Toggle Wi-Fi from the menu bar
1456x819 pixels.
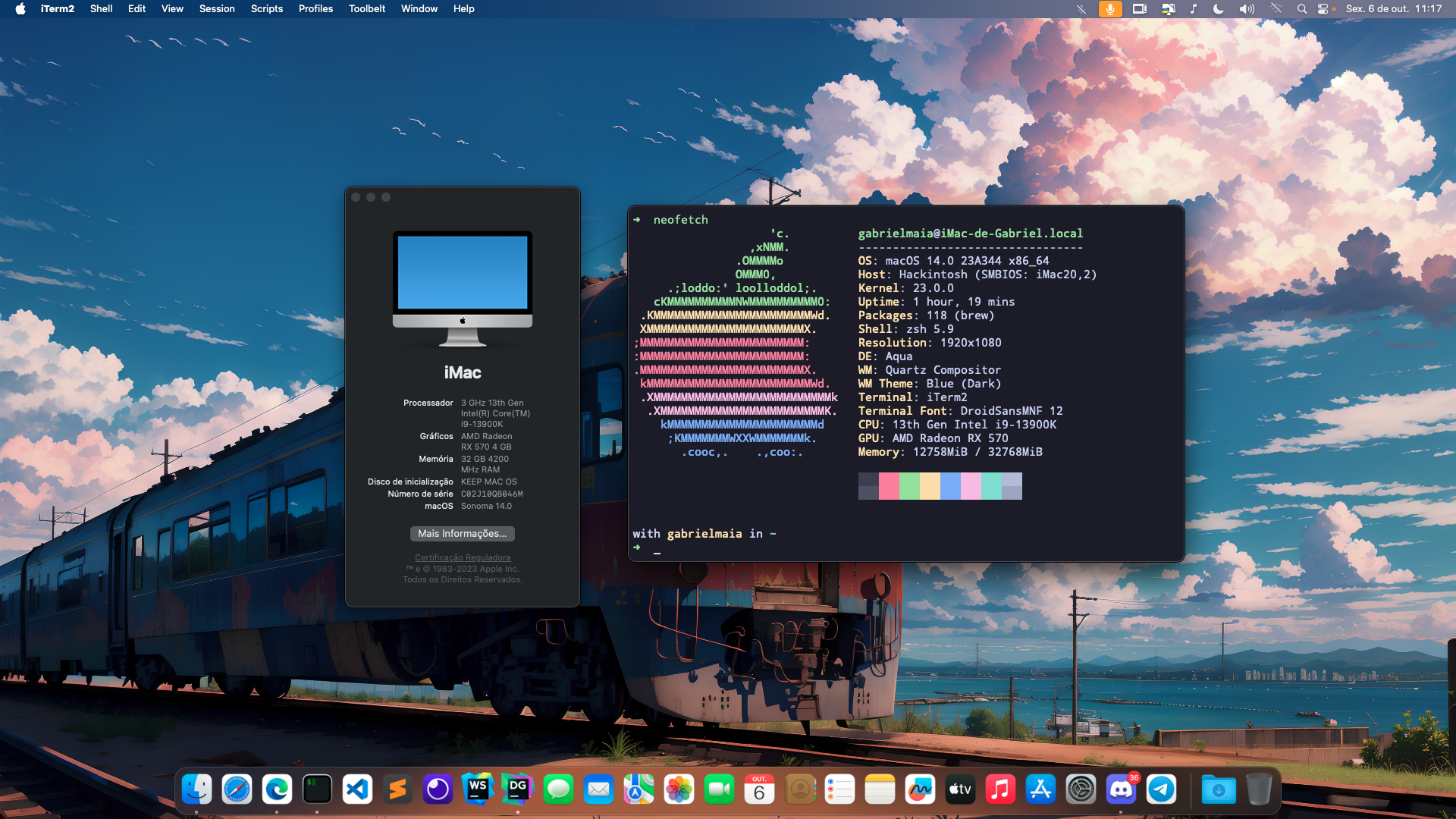[x=1276, y=9]
